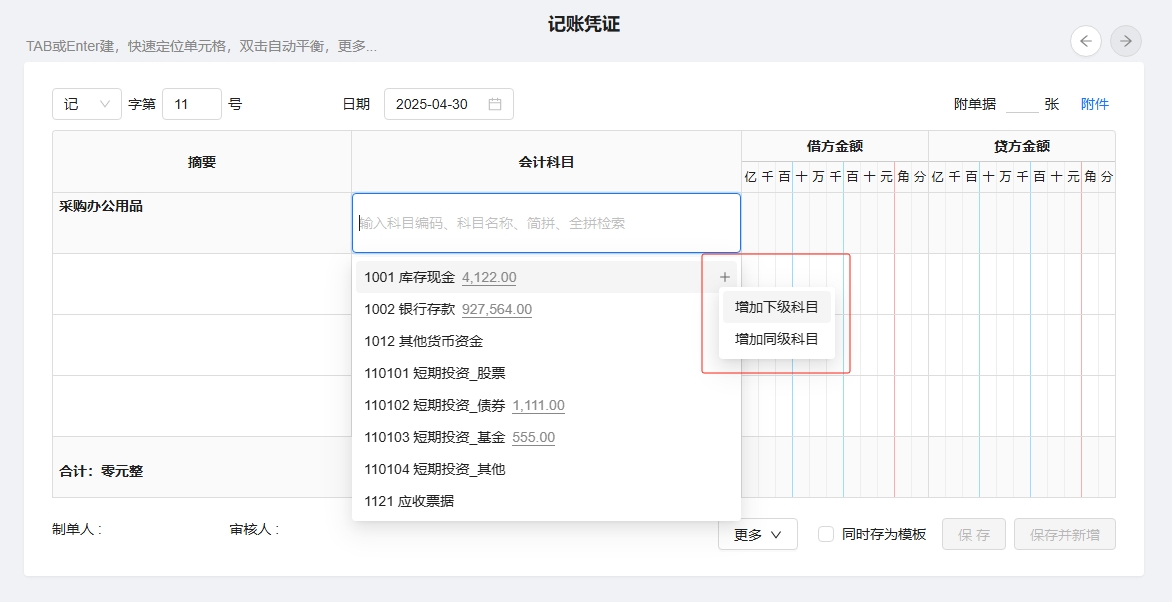Screen dimensions: 1172x602
Task: Click the plus icon beside 1001 库存现金
Action: click(x=725, y=277)
